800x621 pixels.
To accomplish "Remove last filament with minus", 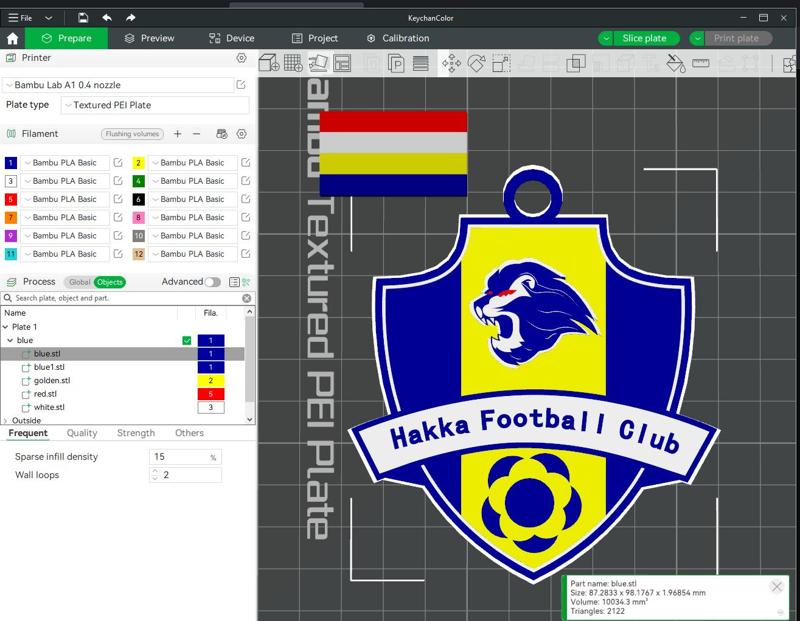I will point(196,134).
